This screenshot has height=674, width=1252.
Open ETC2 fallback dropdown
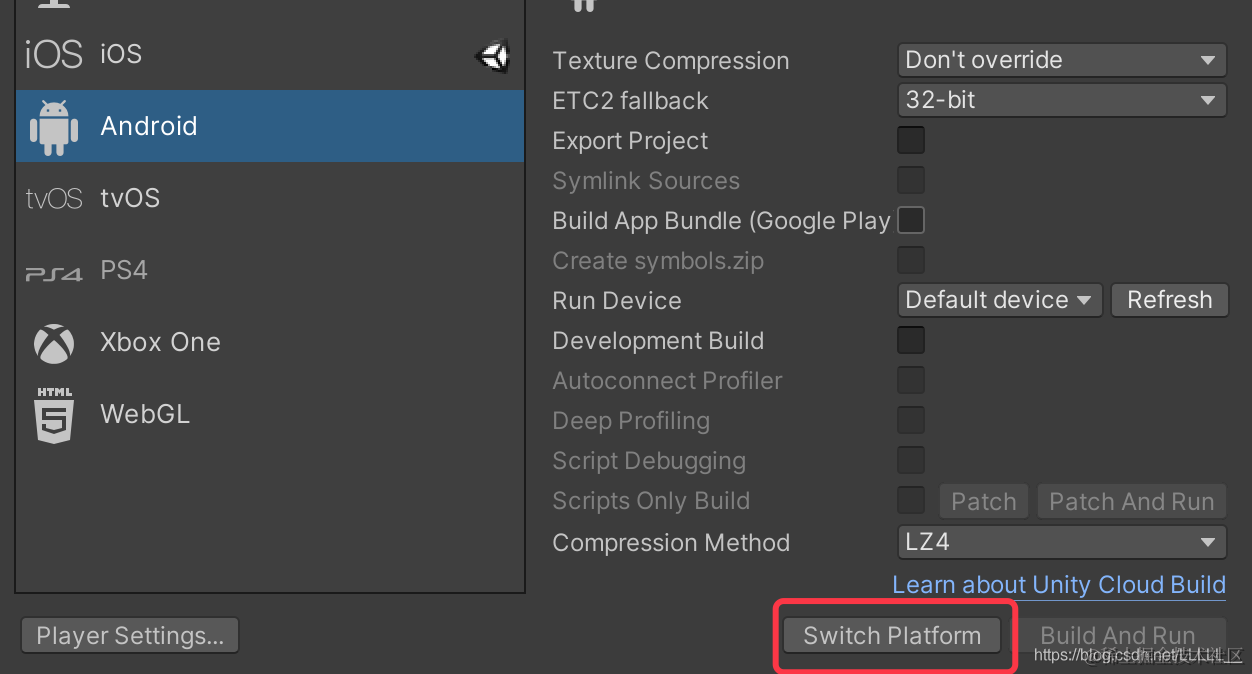pyautogui.click(x=1061, y=100)
